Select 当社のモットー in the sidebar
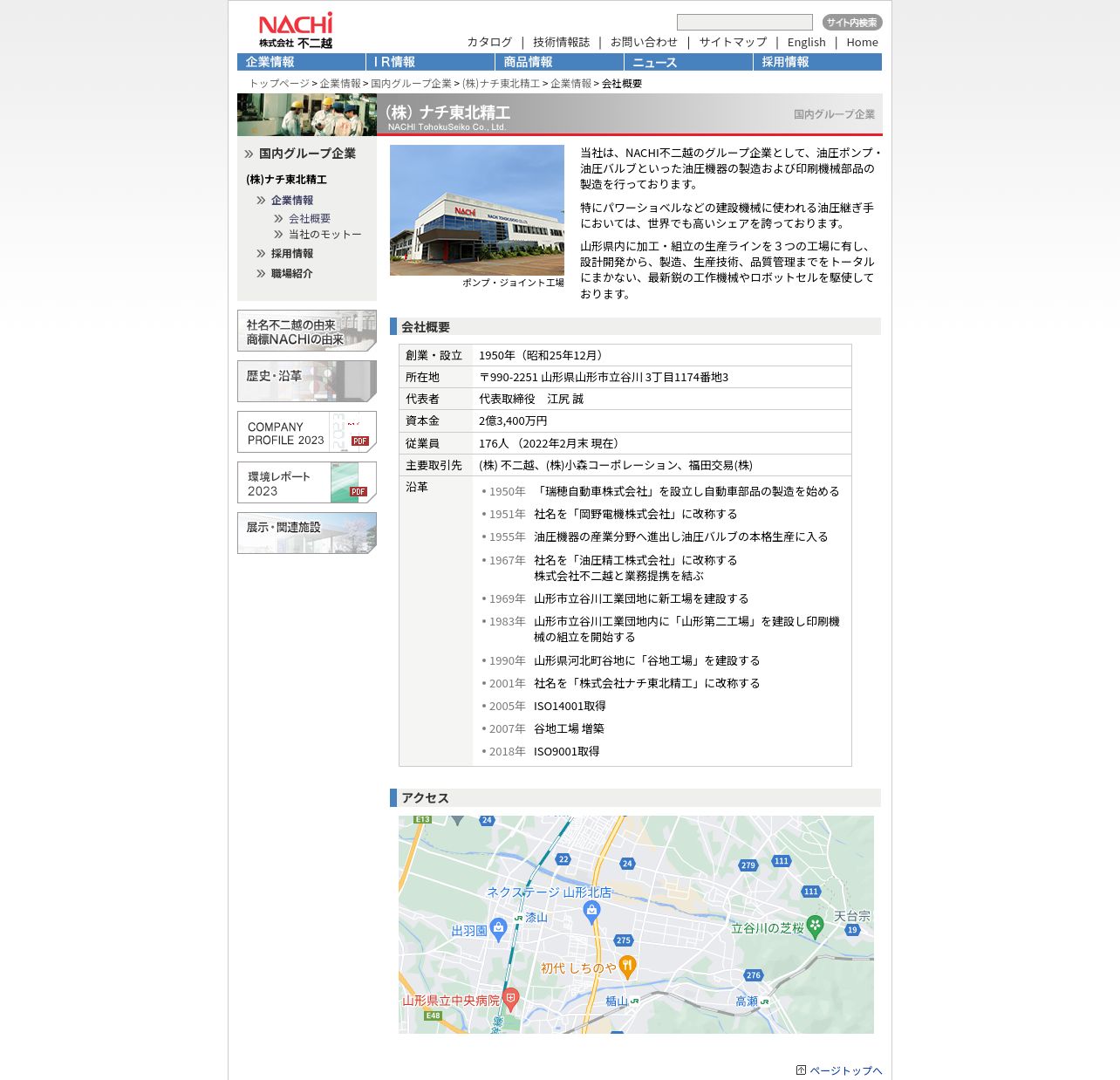The height and width of the screenshot is (1080, 1120). click(324, 235)
